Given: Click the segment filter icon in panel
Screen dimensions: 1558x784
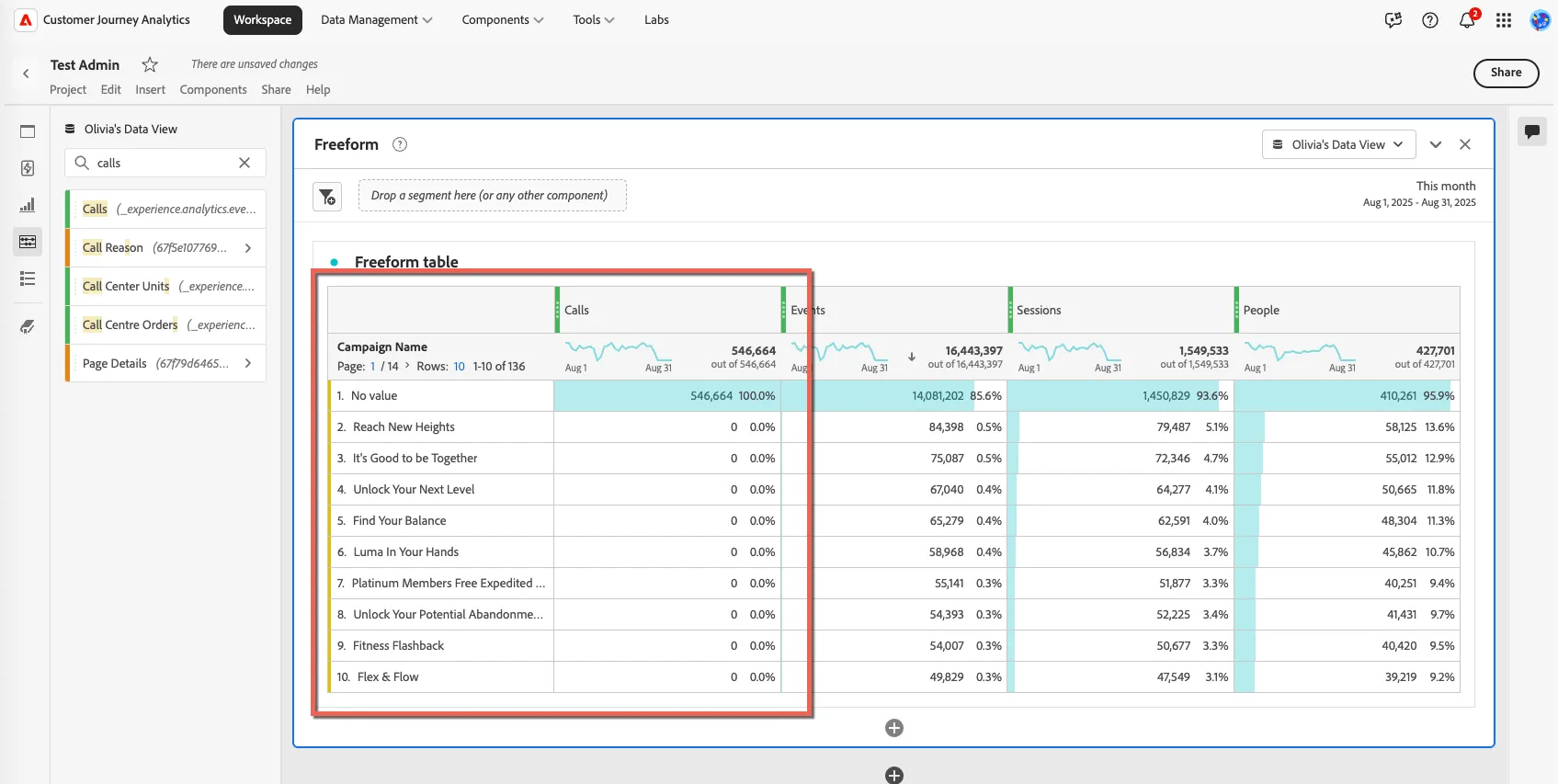Looking at the screenshot, I should coord(327,196).
